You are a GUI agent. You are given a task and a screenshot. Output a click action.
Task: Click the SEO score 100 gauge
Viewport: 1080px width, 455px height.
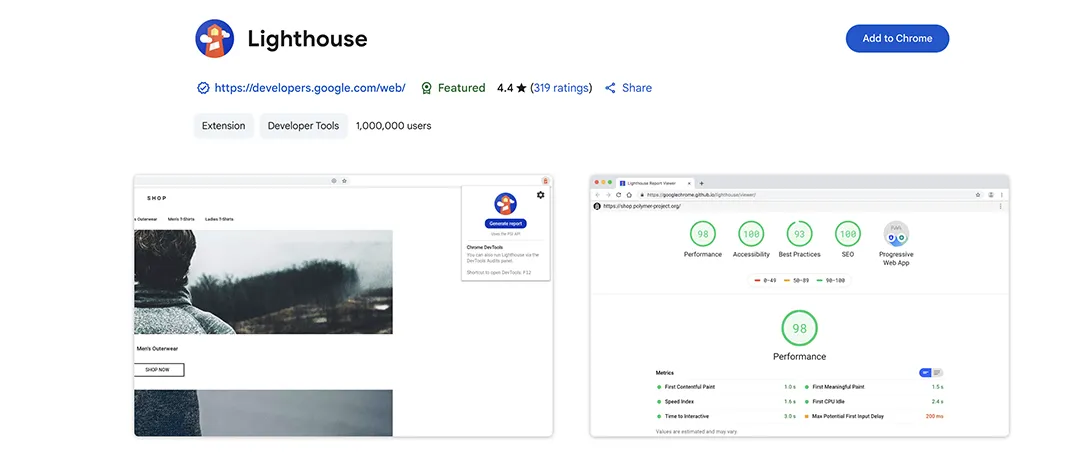847,234
